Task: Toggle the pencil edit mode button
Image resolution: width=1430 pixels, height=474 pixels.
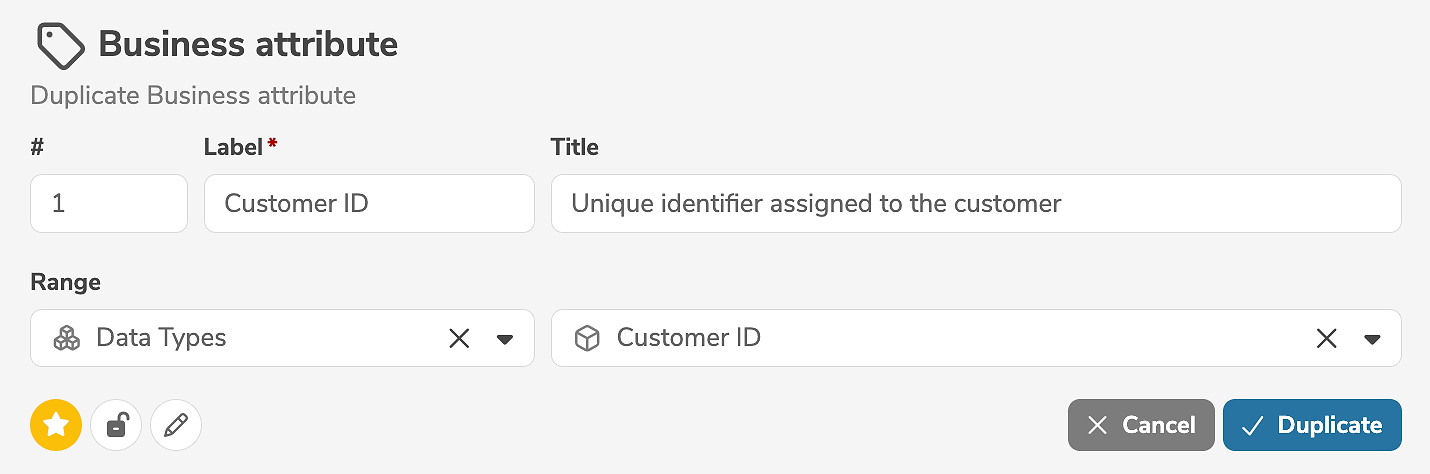Action: 176,426
